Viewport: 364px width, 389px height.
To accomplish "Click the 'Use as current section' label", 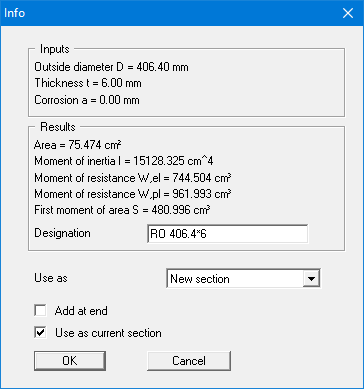I will coord(108,333).
